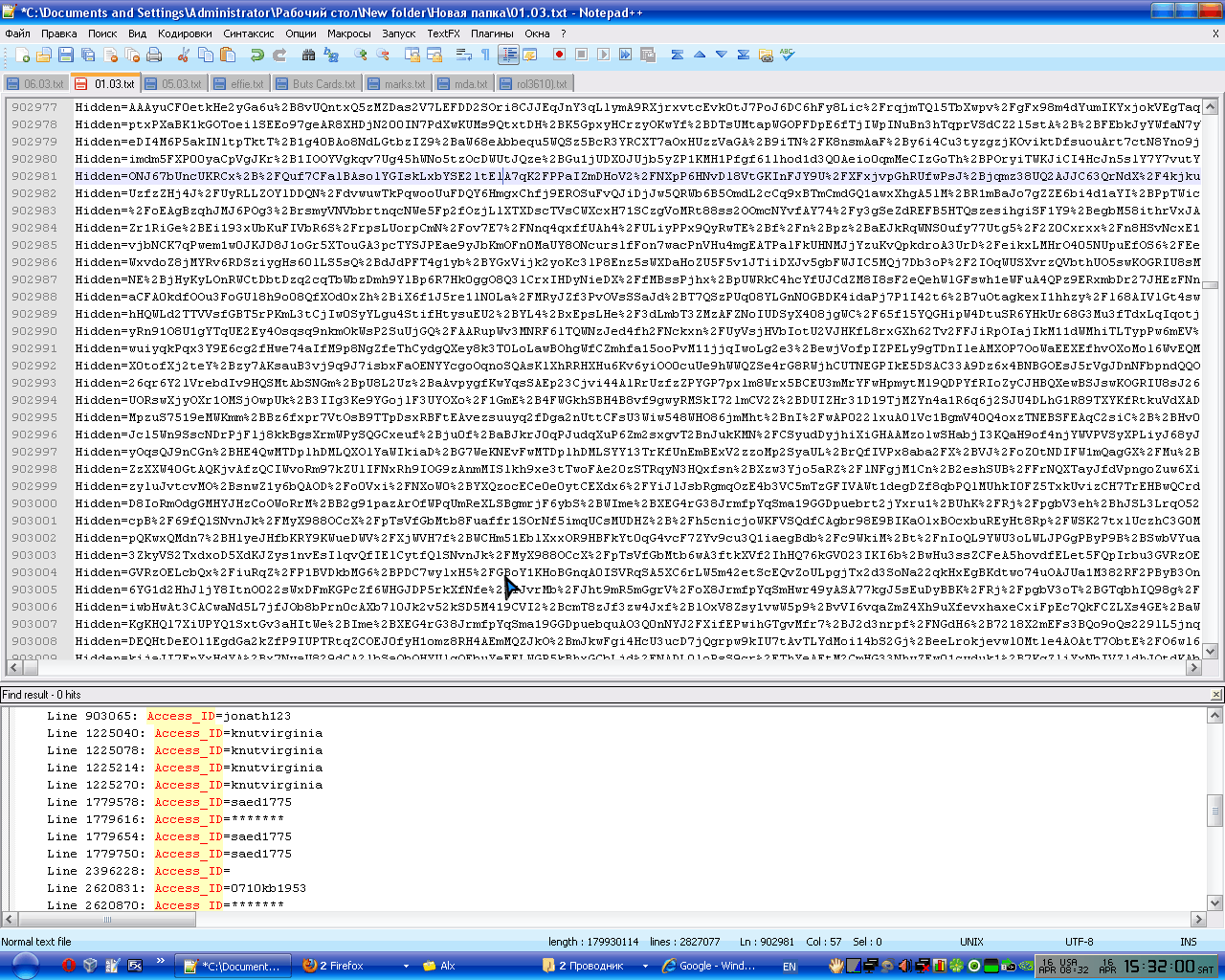Click the EN language indicator in taskbar

790,967
